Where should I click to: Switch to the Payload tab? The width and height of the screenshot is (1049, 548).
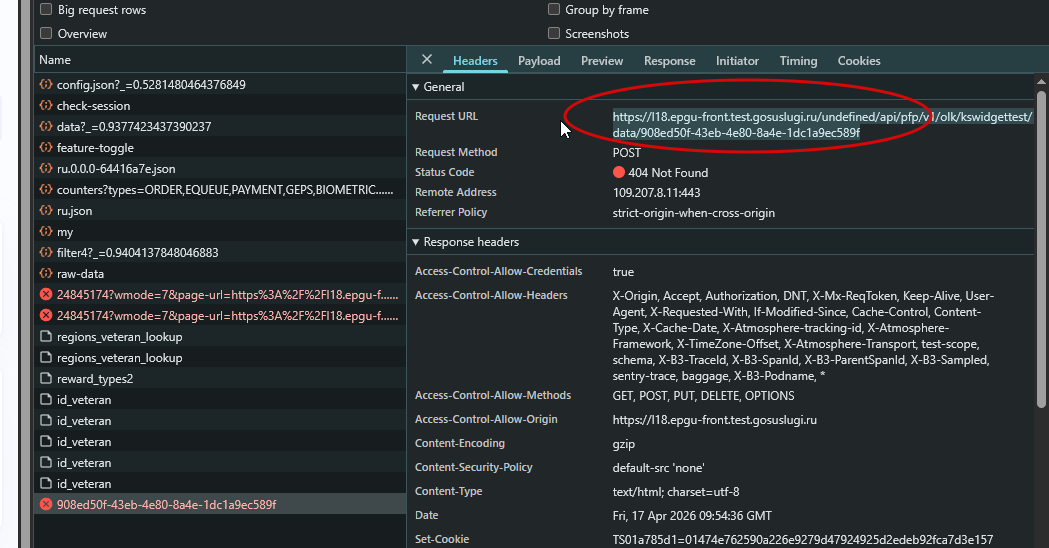(539, 61)
